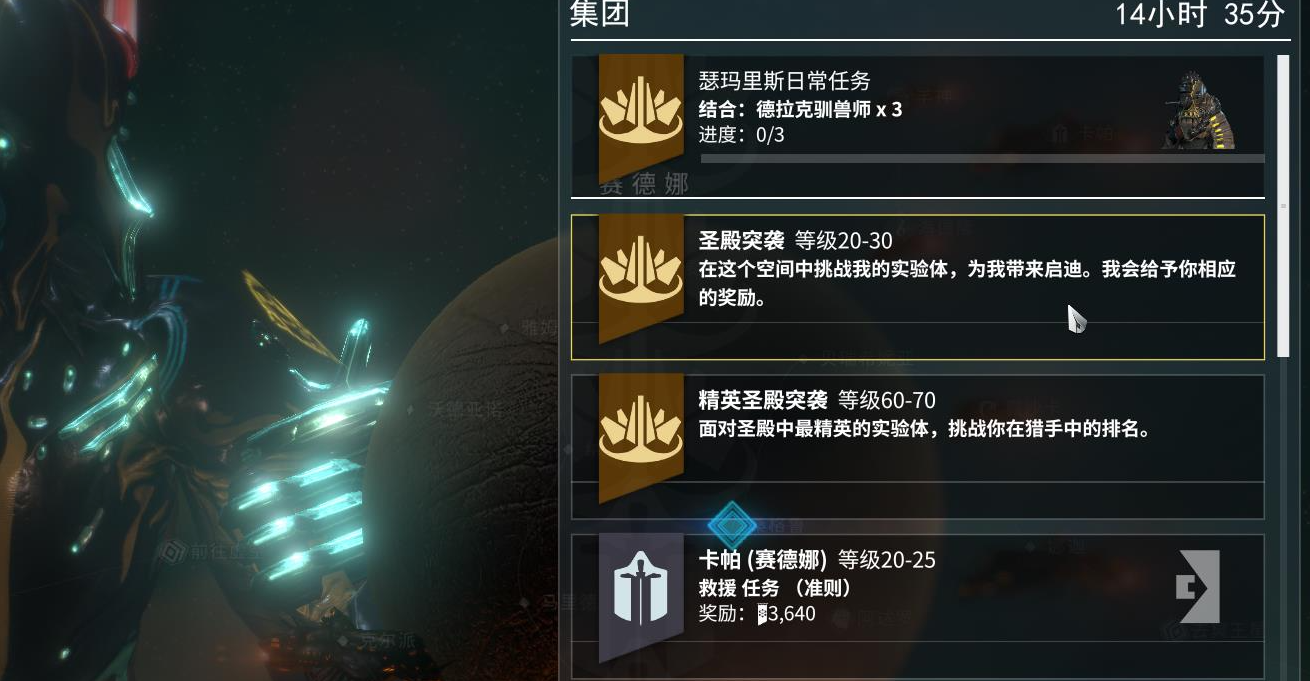The image size is (1310, 681).
Task: Click the 卡帕 rescue mission sword banner icon
Action: tap(641, 598)
